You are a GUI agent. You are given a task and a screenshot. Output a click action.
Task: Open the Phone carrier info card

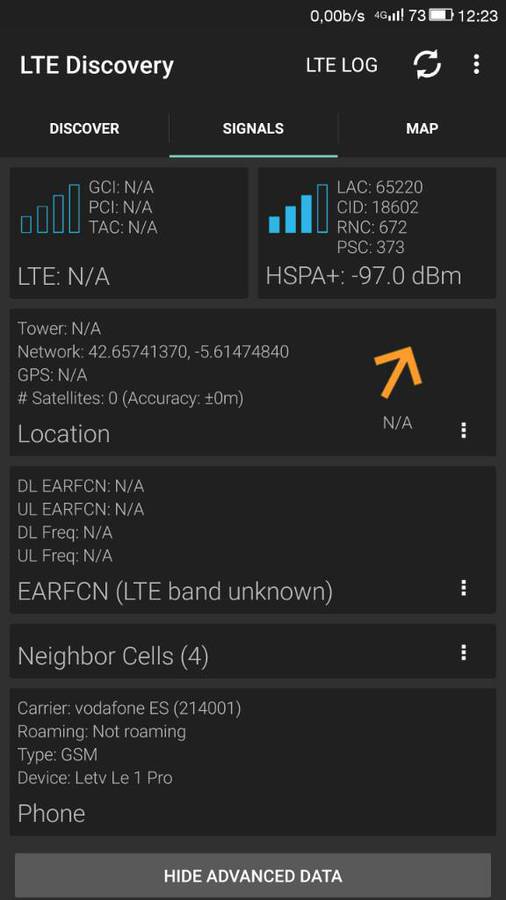point(253,762)
